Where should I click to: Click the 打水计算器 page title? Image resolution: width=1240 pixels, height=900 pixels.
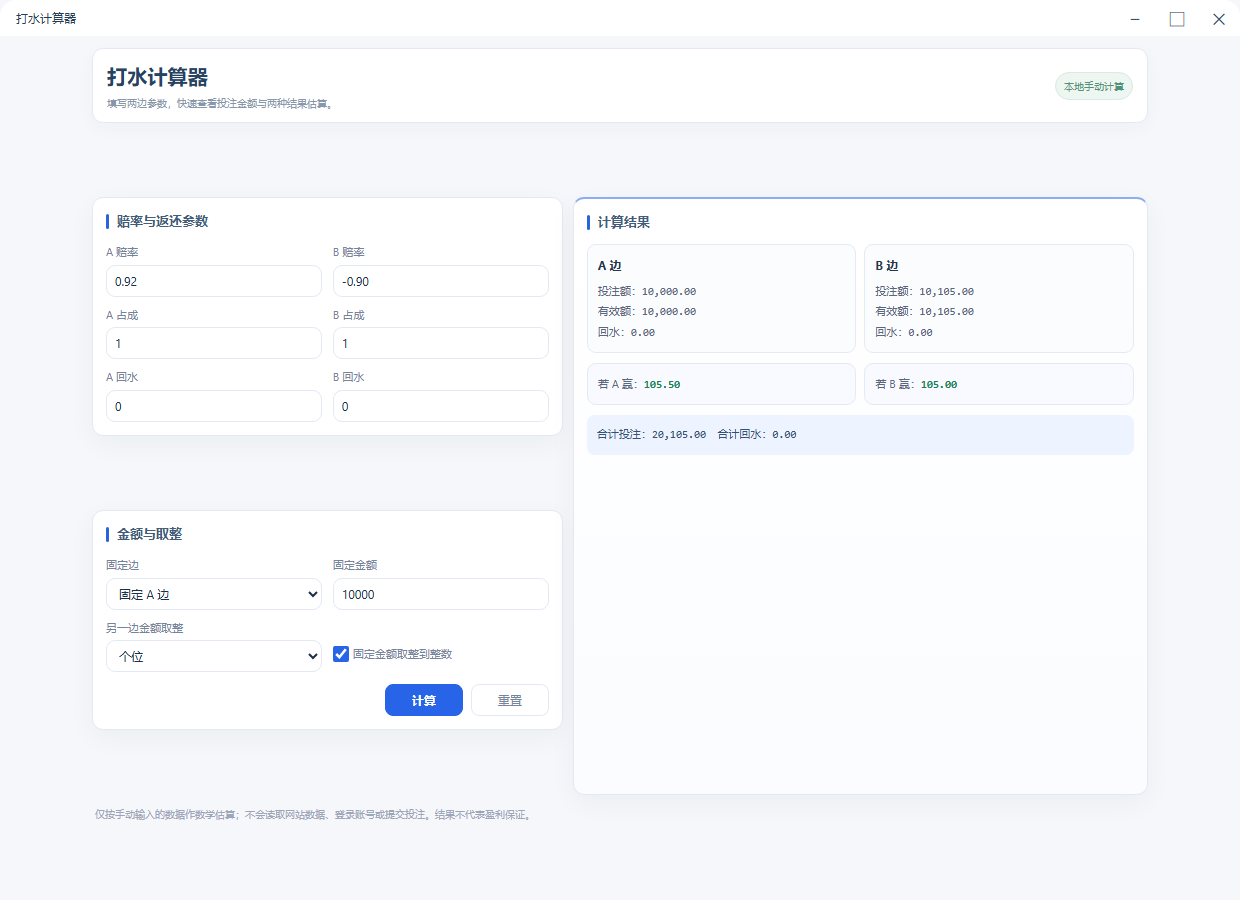tap(157, 78)
